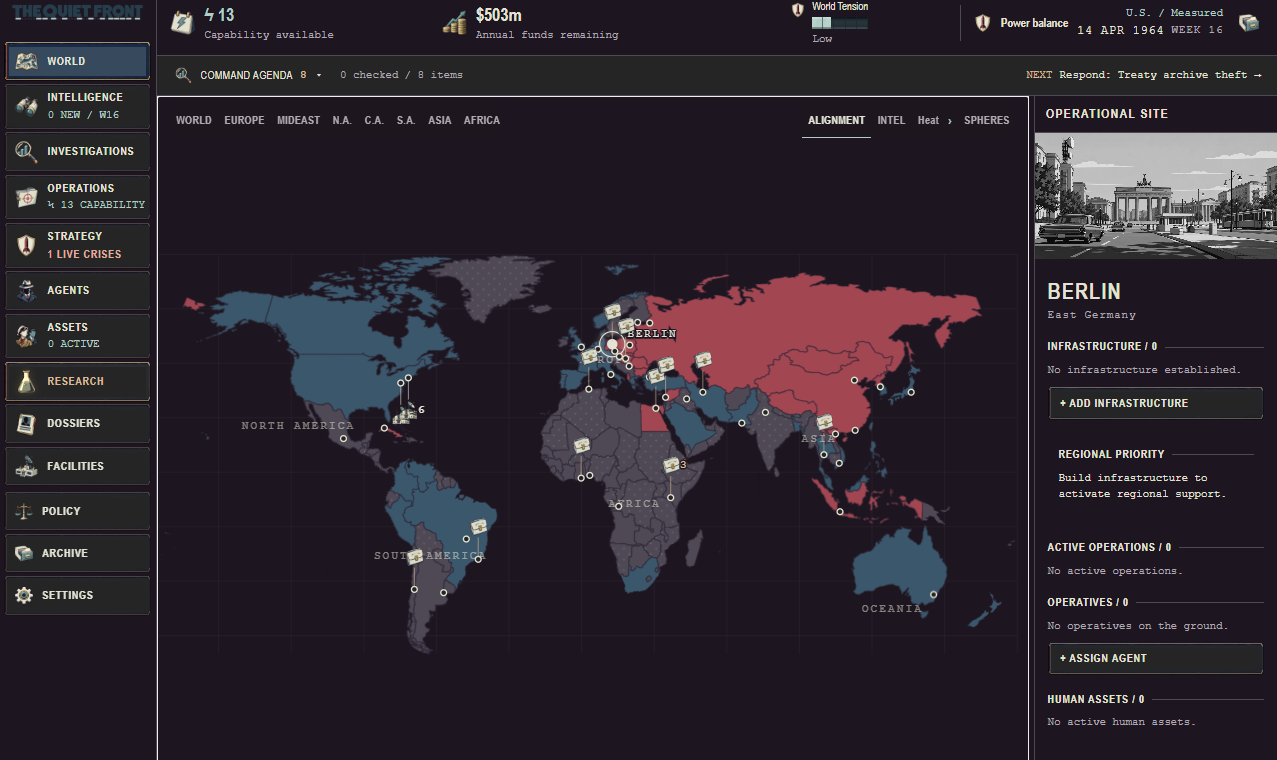Viewport: 1277px width, 760px height.
Task: Go to the Operations section
Action: [78, 196]
